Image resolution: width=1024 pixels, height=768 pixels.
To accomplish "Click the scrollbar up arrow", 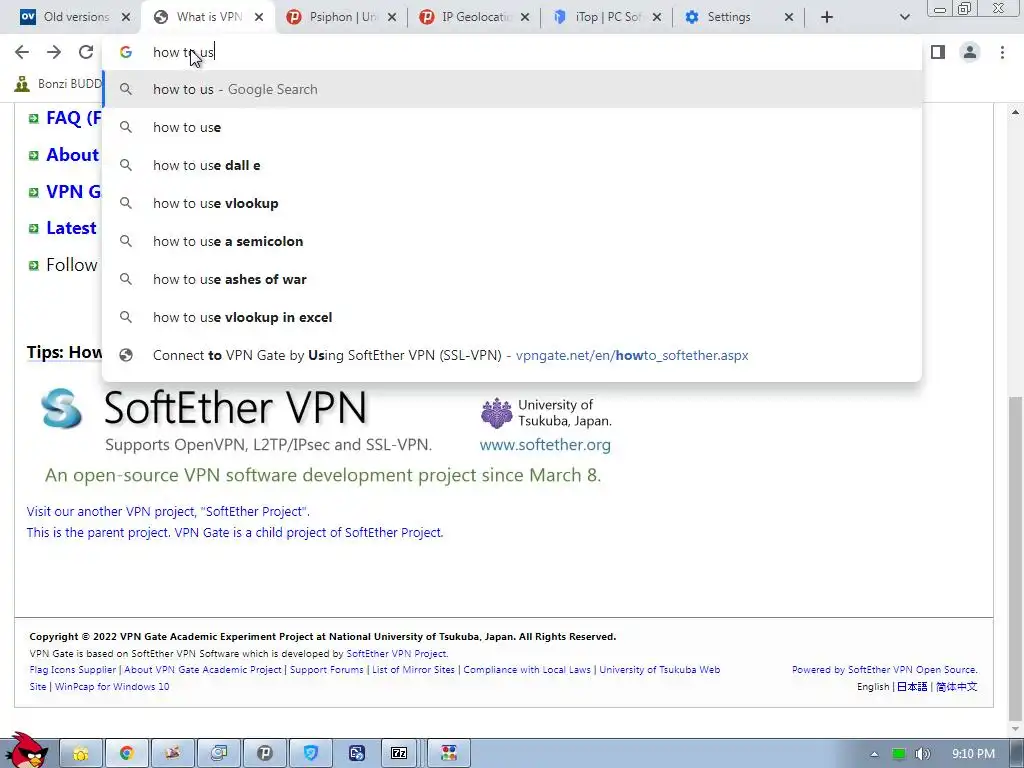I will click(1016, 112).
